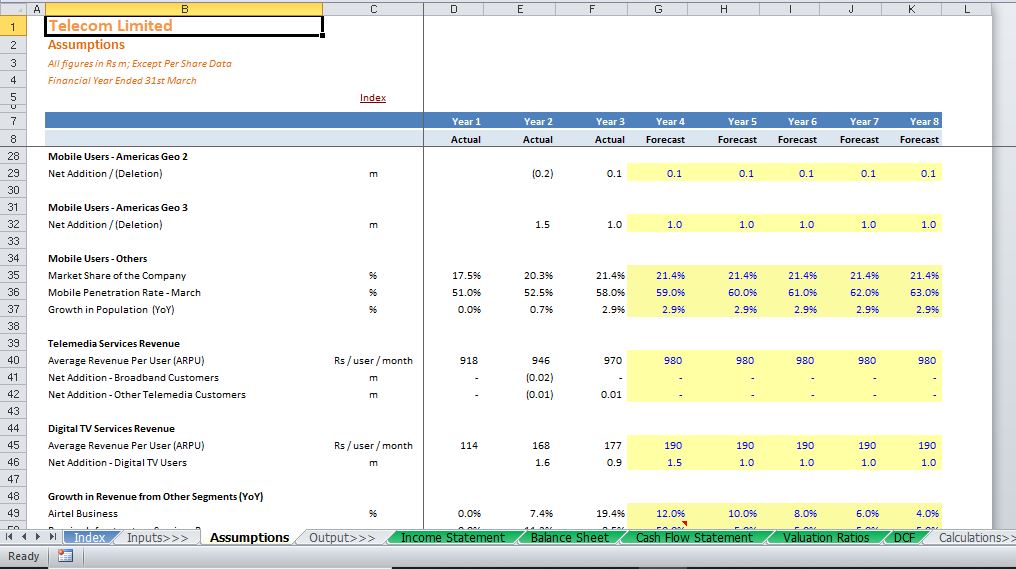Select Year 1 Telemedia ARPU cell 918
The image size is (1016, 569).
454,361
